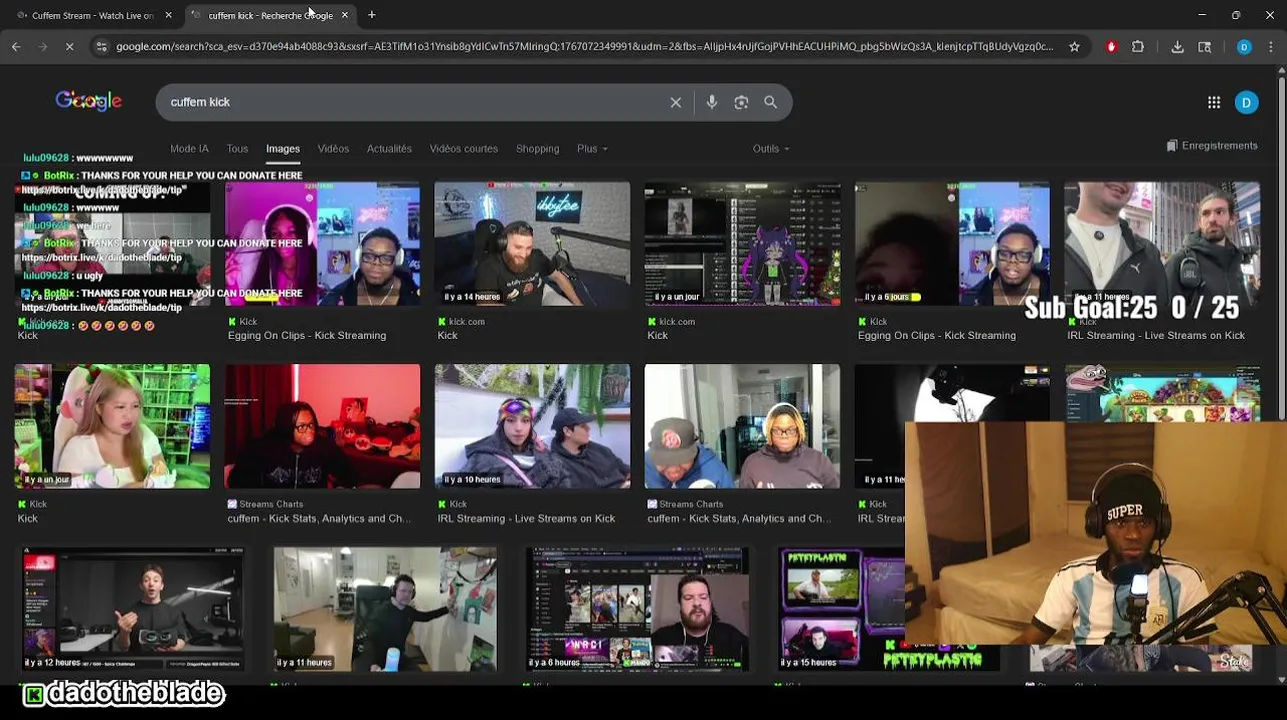Click Streams Charts source under red-lit room thumbnail
The width and height of the screenshot is (1287, 720).
click(x=271, y=505)
